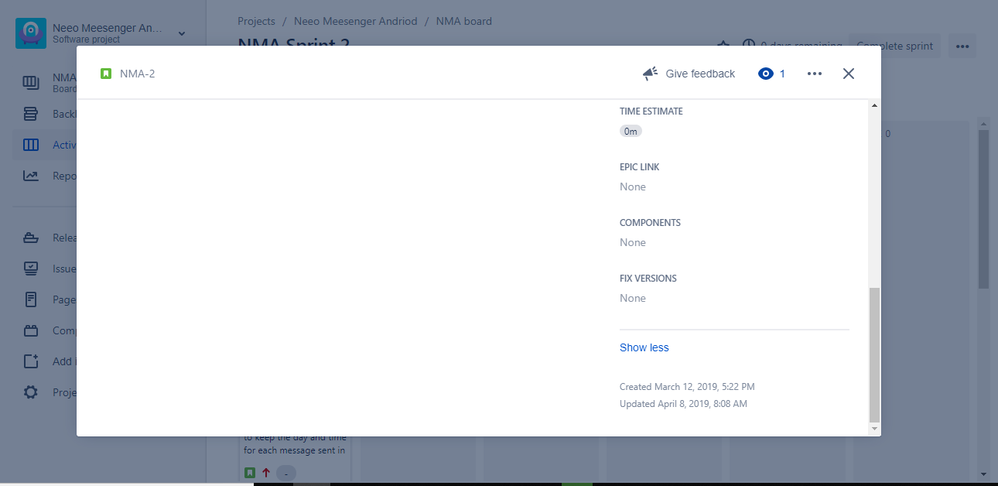Click the Add item icon in sidebar

[x=31, y=361]
